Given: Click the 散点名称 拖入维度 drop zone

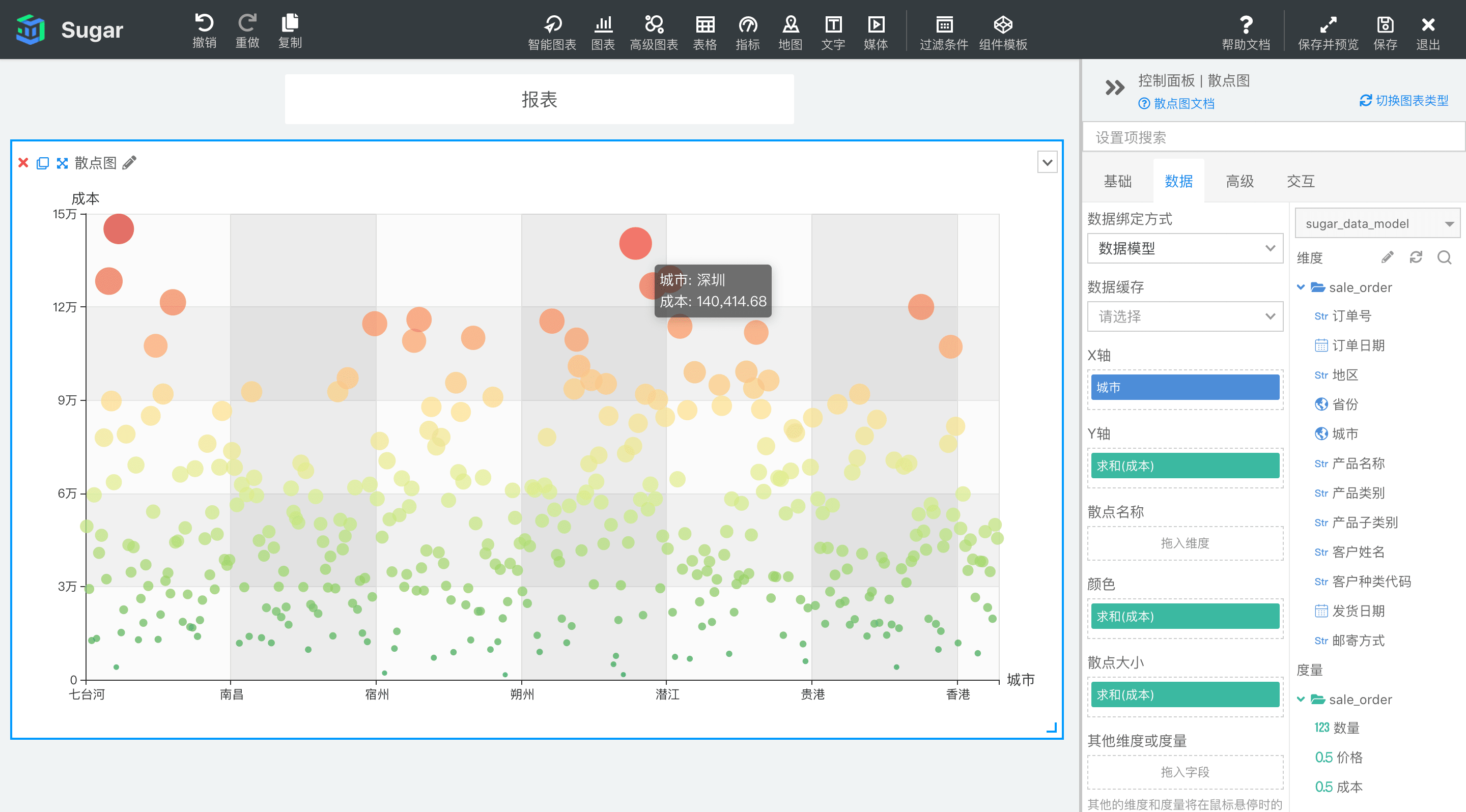Looking at the screenshot, I should click(1185, 543).
